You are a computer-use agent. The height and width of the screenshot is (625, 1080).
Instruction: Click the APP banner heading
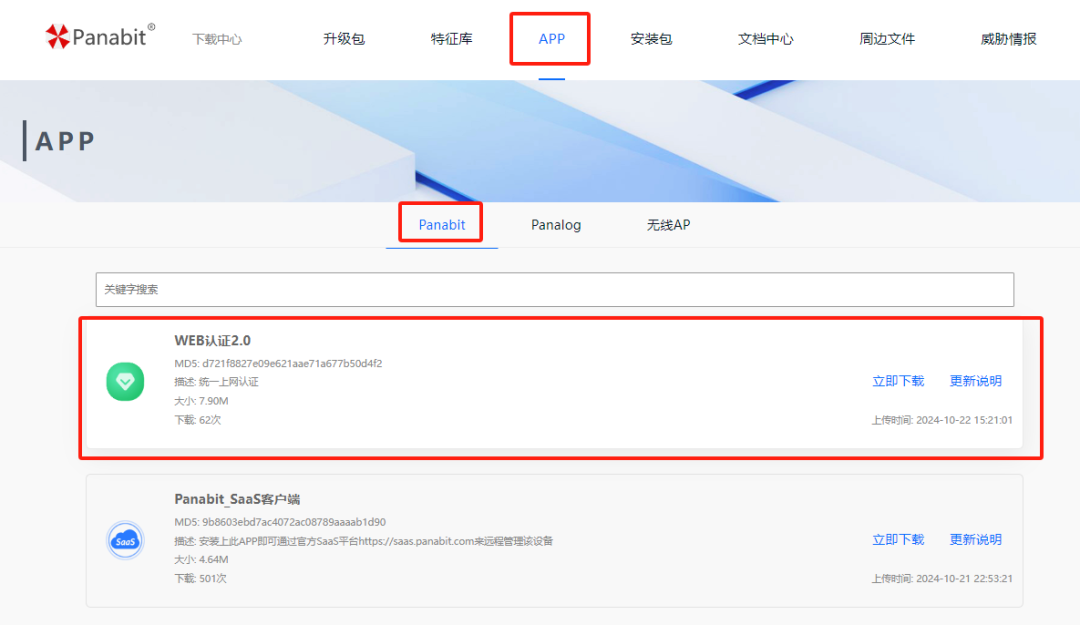click(x=65, y=141)
